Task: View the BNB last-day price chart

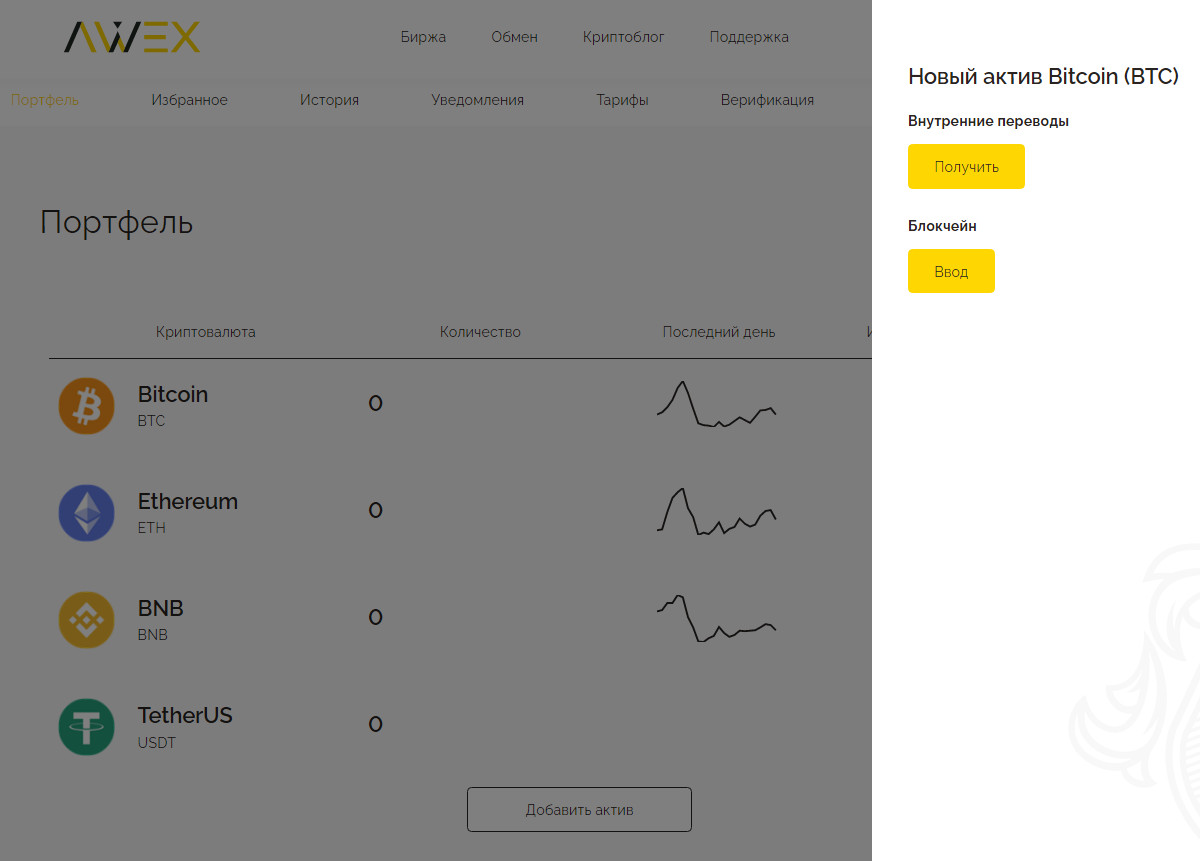Action: [x=716, y=618]
